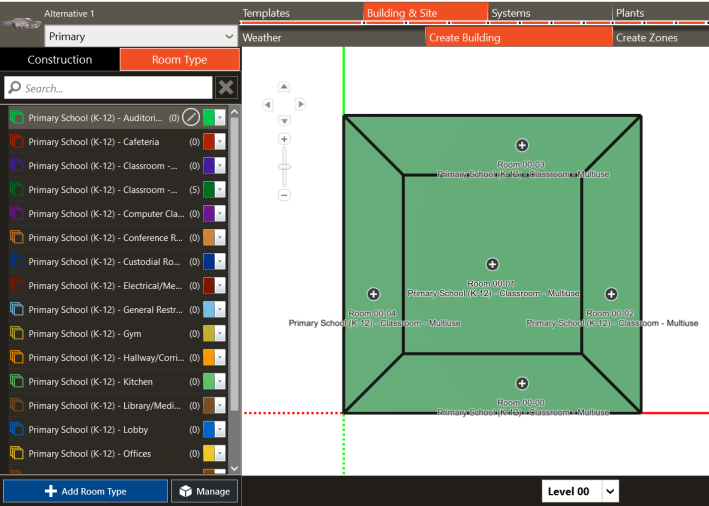Screen dimensions: 709x506
Task: Open the Plants tab
Action: 661,13
